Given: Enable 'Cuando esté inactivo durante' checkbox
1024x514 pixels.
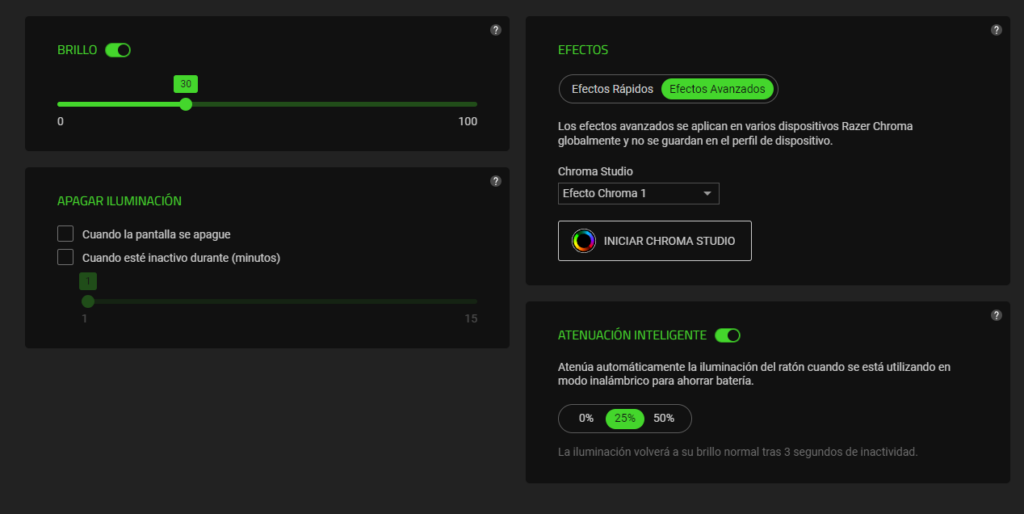Looking at the screenshot, I should [66, 258].
